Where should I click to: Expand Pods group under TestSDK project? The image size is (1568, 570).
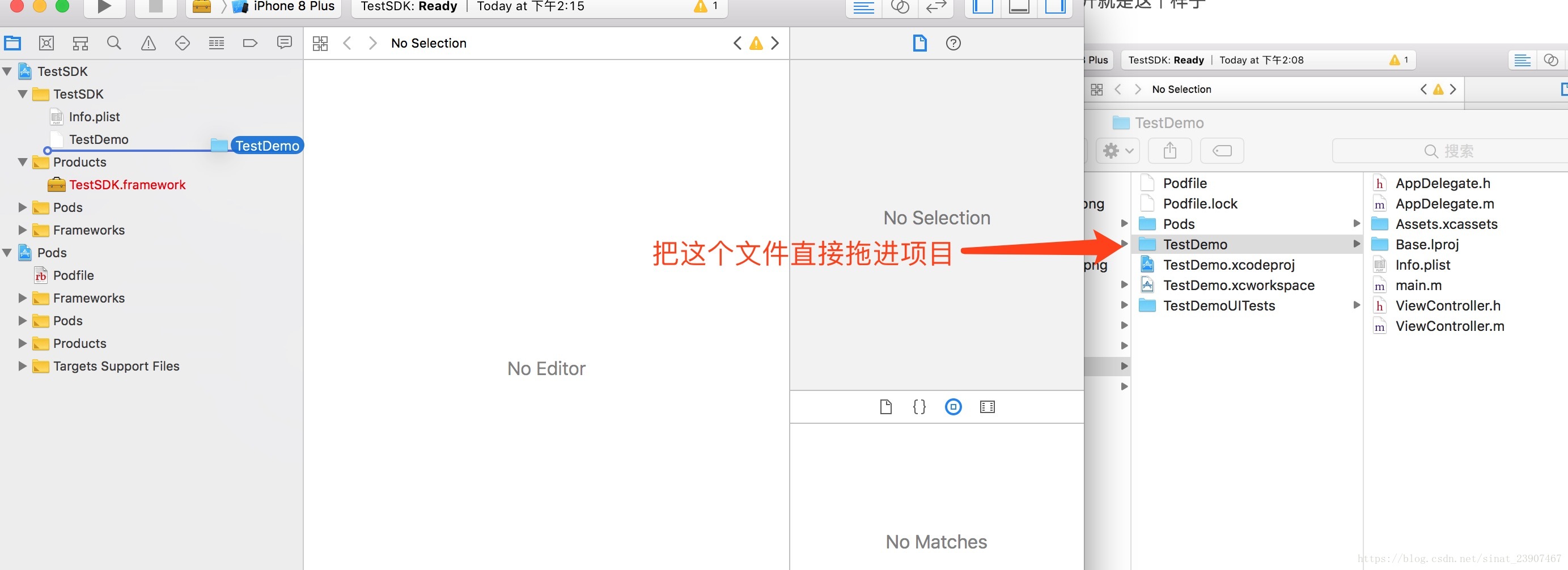[23, 207]
